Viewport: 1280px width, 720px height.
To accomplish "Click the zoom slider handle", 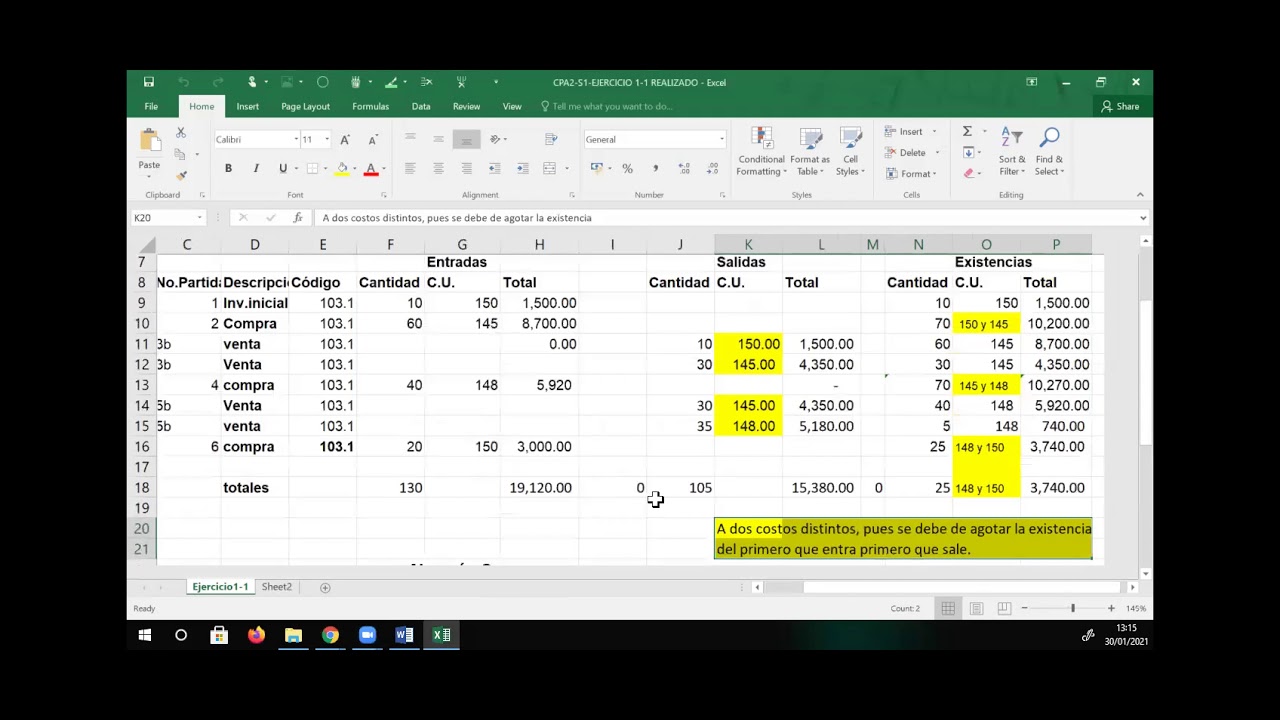I will pos(1073,608).
